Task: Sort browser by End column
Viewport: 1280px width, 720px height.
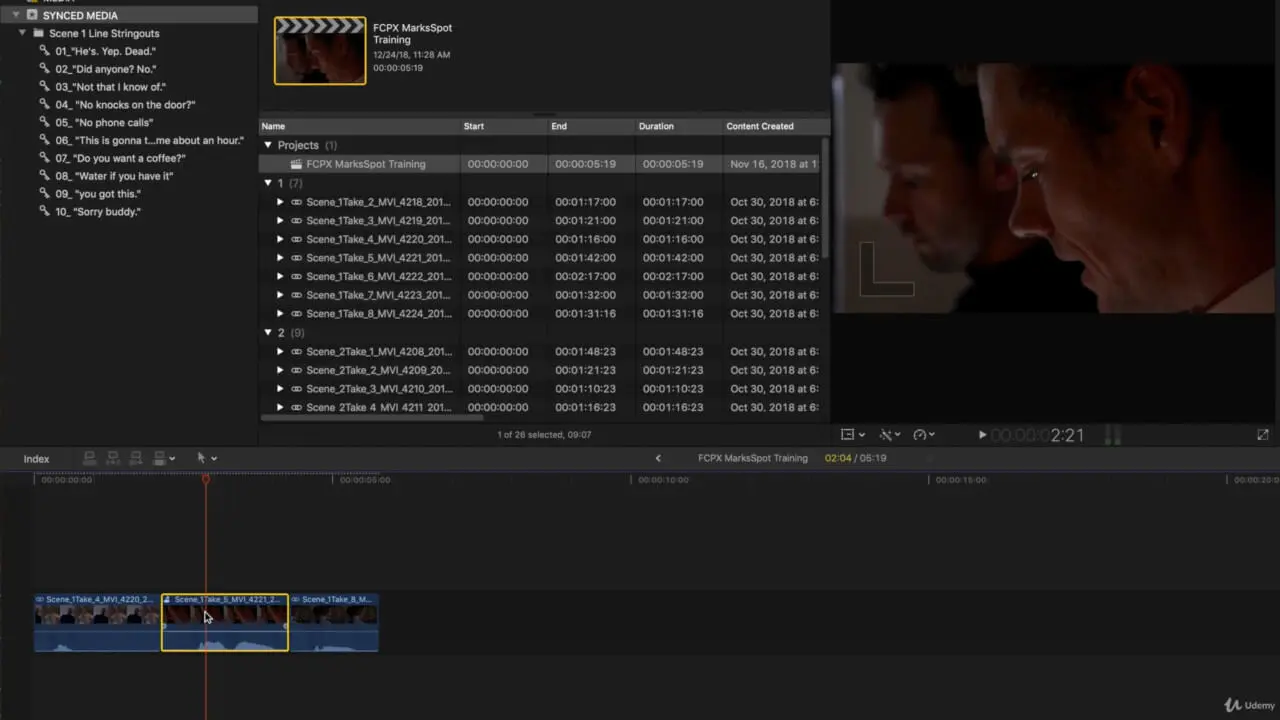Action: pyautogui.click(x=559, y=126)
